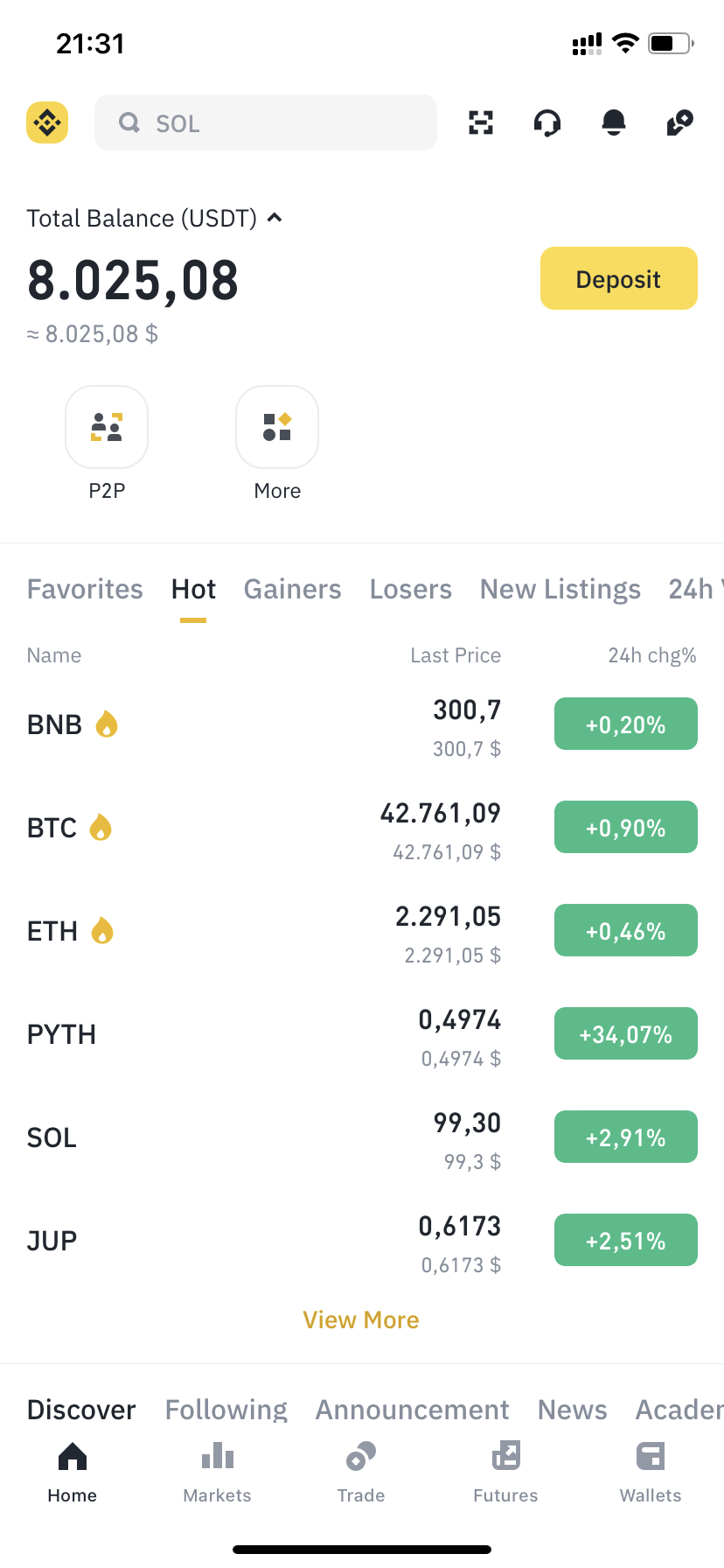Switch to the Gainers tab
The width and height of the screenshot is (724, 1568).
(292, 590)
